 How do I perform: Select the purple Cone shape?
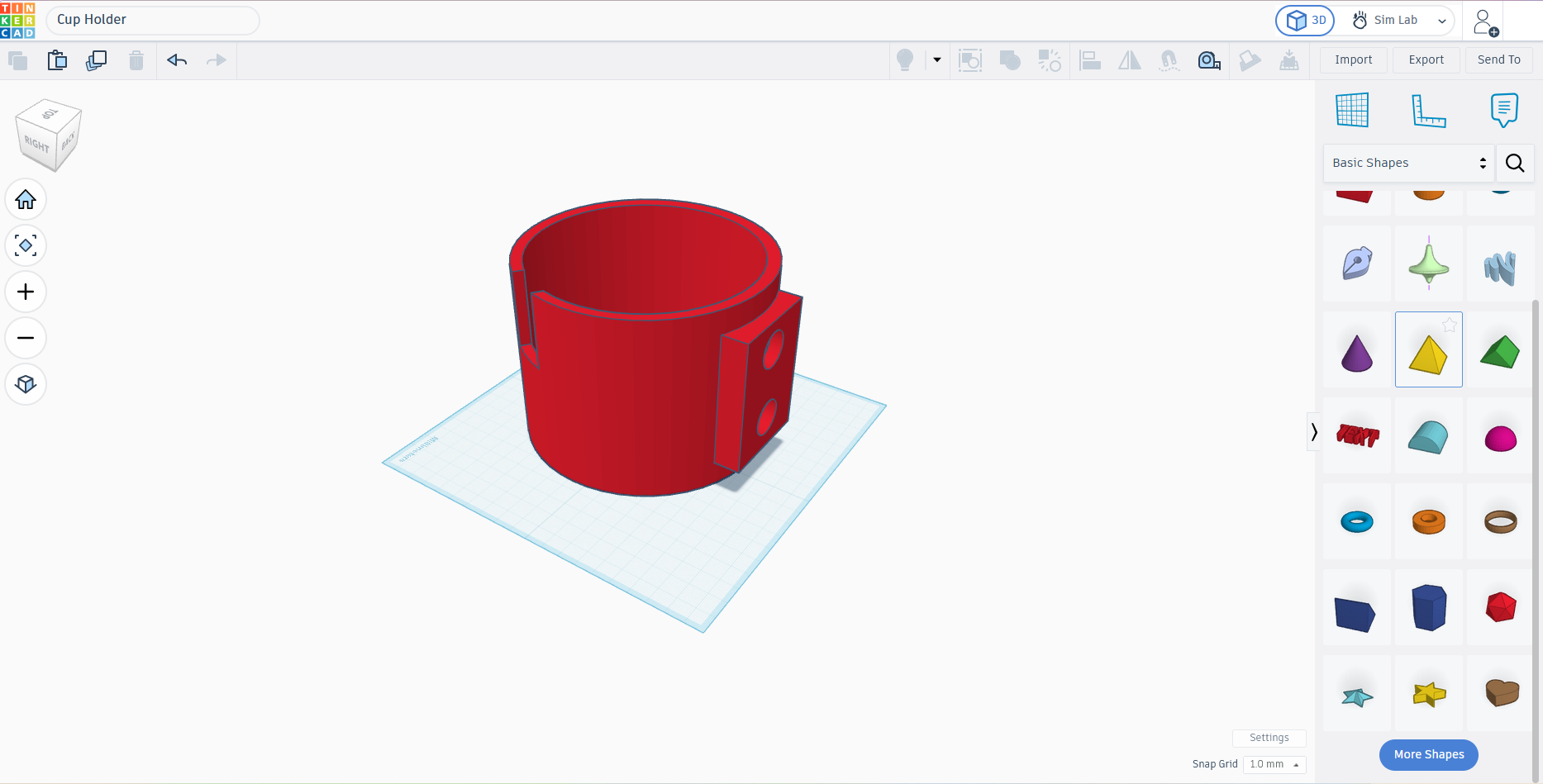(x=1356, y=354)
